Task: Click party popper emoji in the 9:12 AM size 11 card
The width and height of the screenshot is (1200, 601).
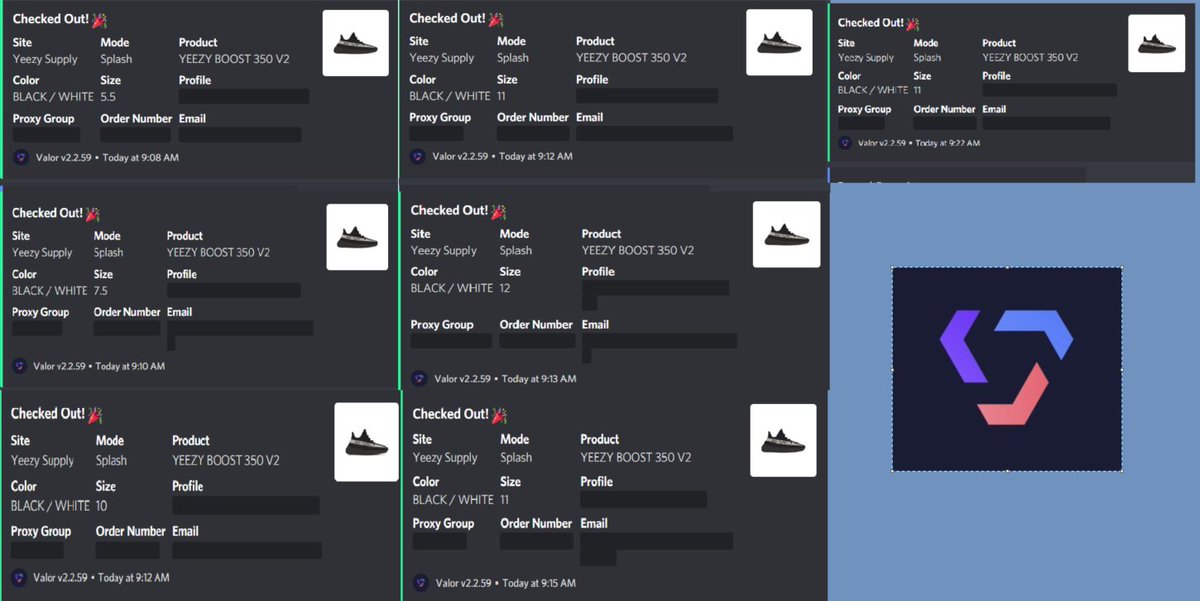Action: point(495,19)
